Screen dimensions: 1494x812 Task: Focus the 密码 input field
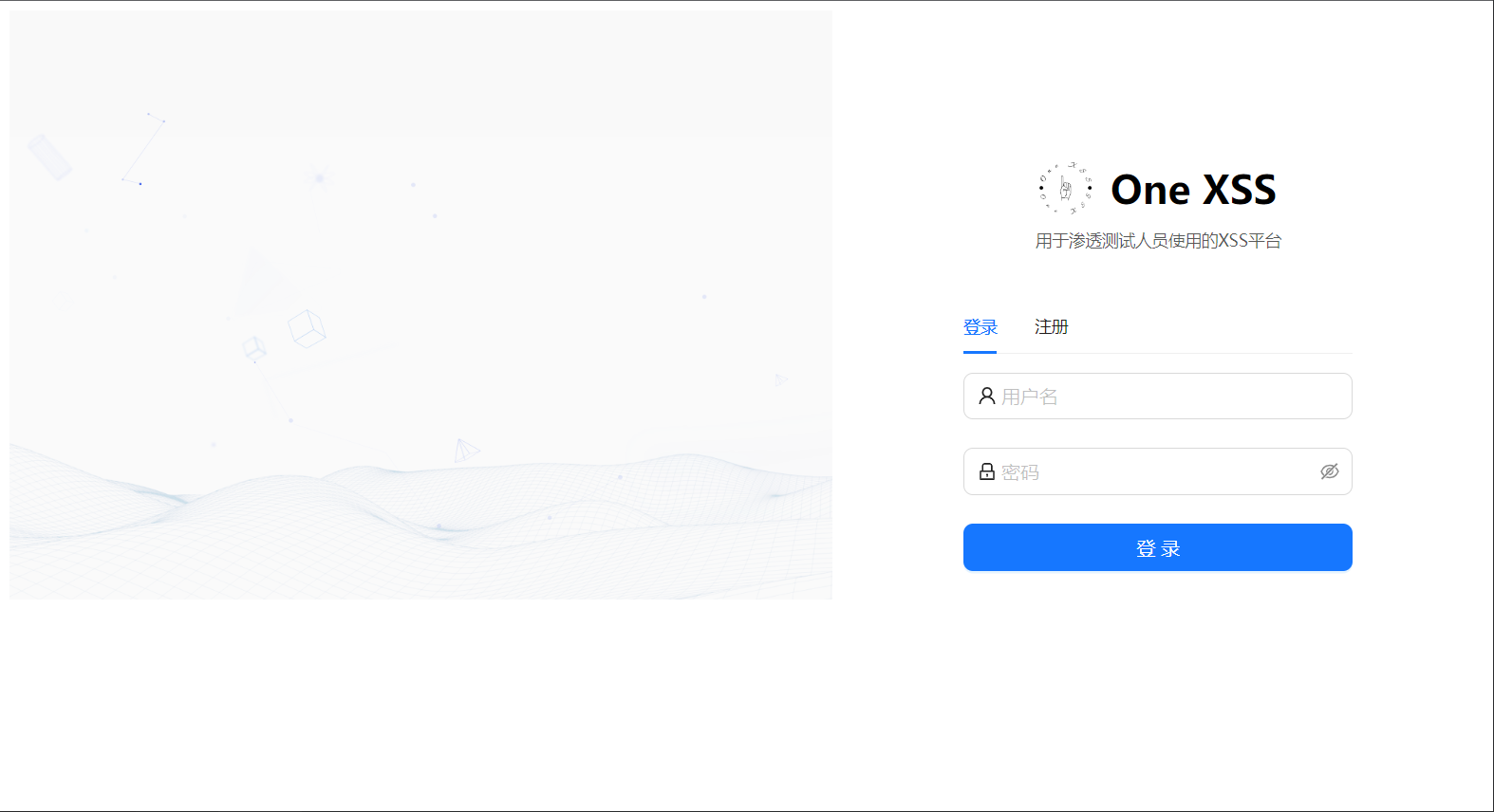(1158, 471)
